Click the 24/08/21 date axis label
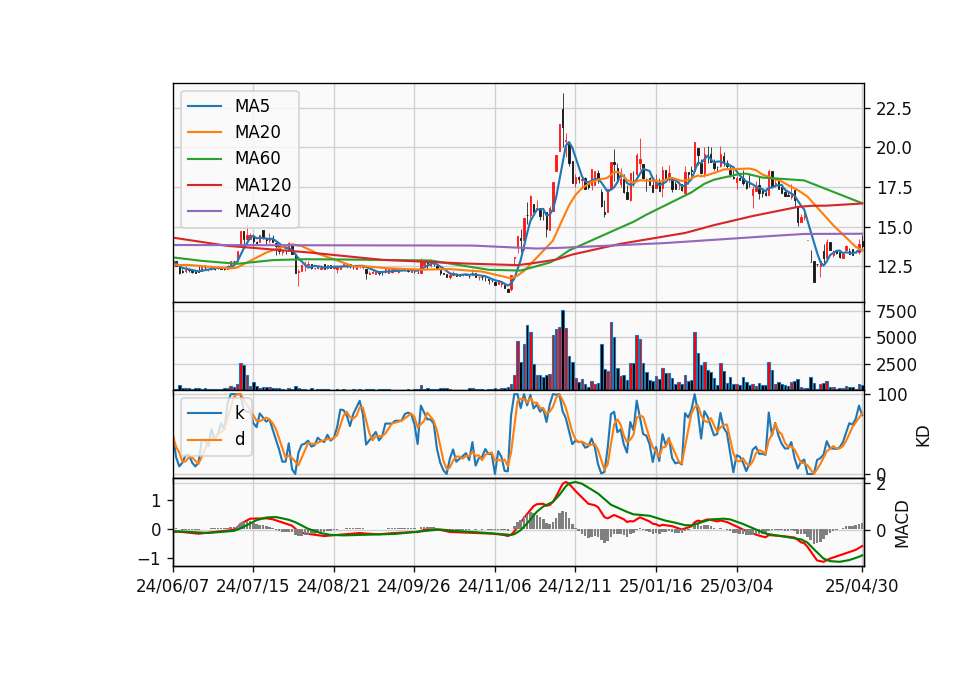The height and width of the screenshot is (690, 960). click(334, 586)
